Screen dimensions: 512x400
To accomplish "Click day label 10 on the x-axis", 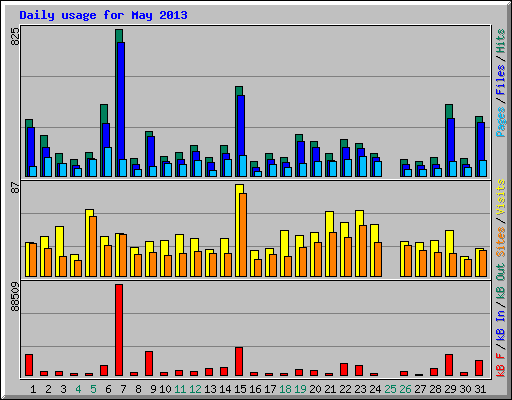I will tap(165, 389).
